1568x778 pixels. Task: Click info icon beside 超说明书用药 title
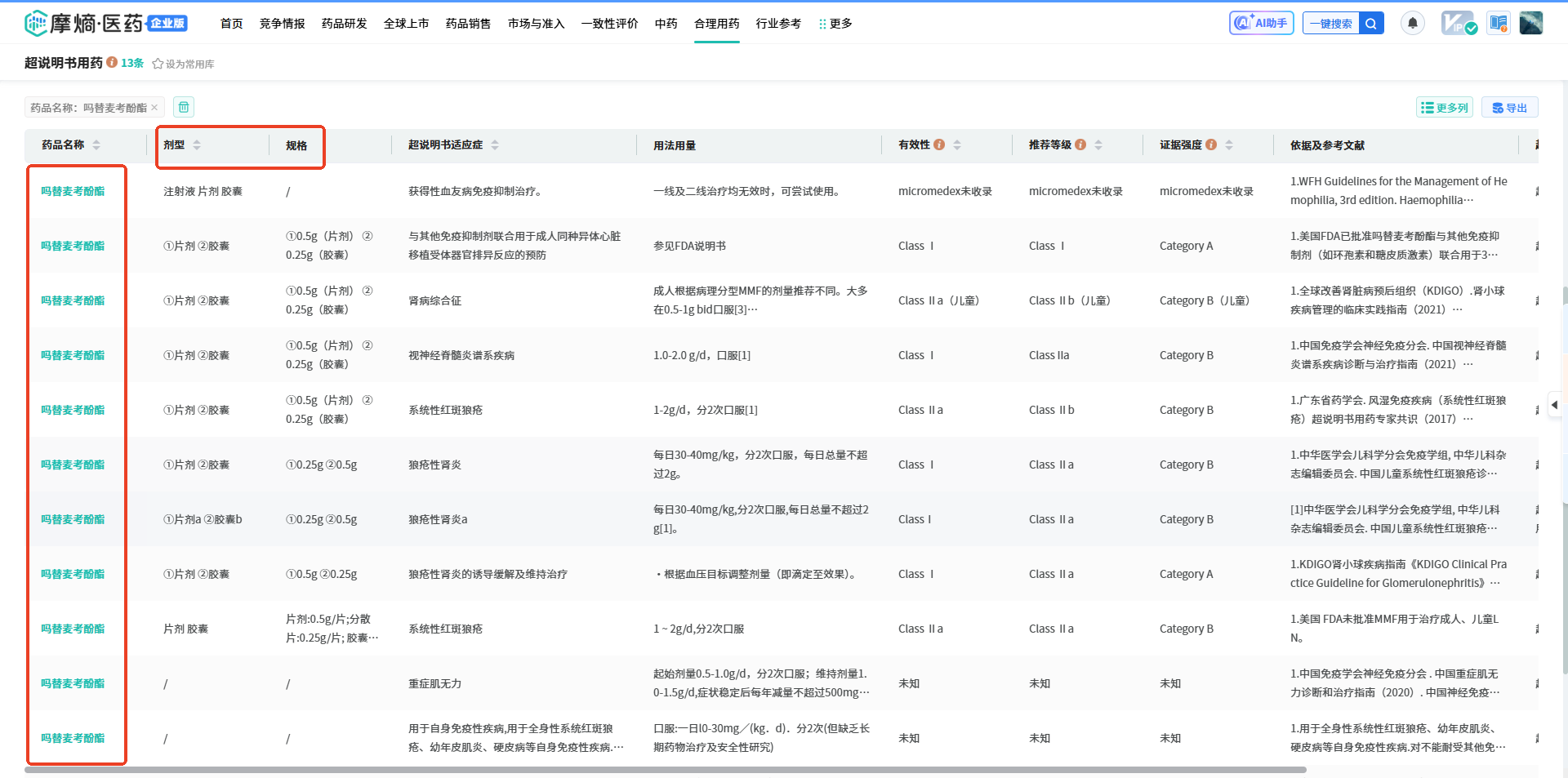point(112,62)
